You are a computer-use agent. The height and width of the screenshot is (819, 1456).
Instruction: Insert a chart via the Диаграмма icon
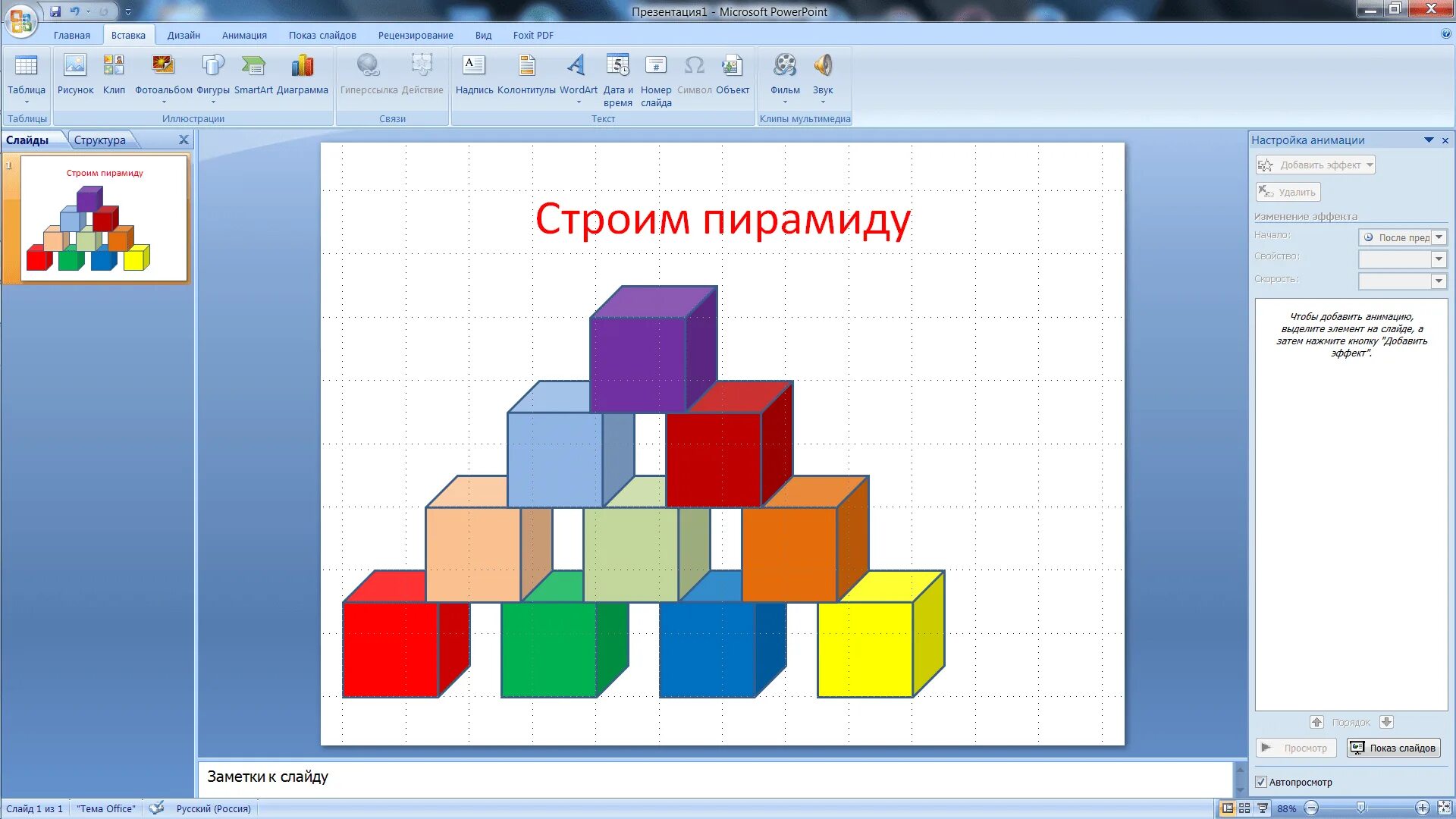tap(302, 67)
